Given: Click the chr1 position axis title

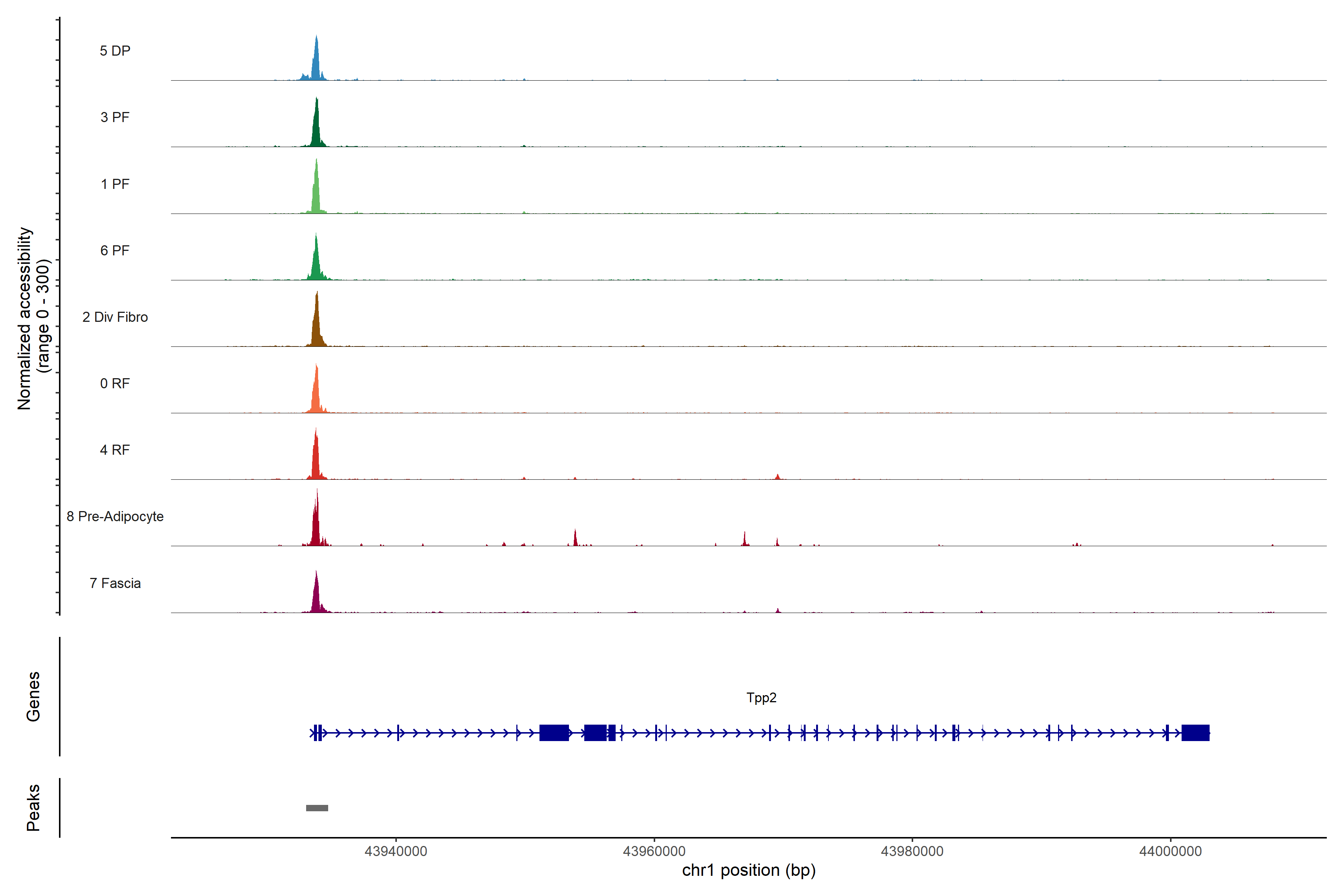Looking at the screenshot, I should coord(749,870).
